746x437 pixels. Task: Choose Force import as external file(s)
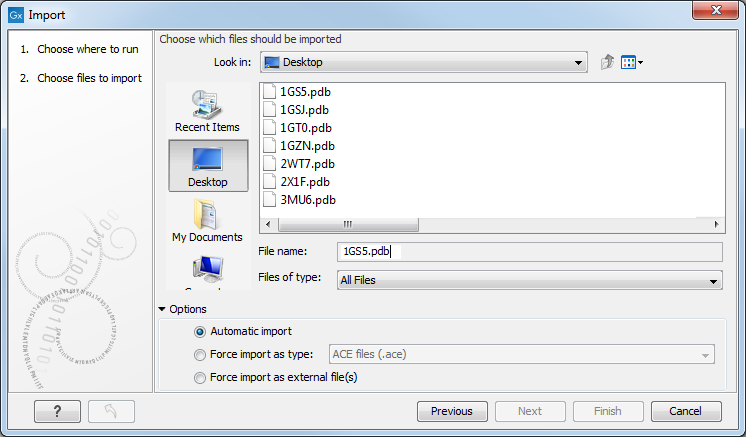(201, 377)
